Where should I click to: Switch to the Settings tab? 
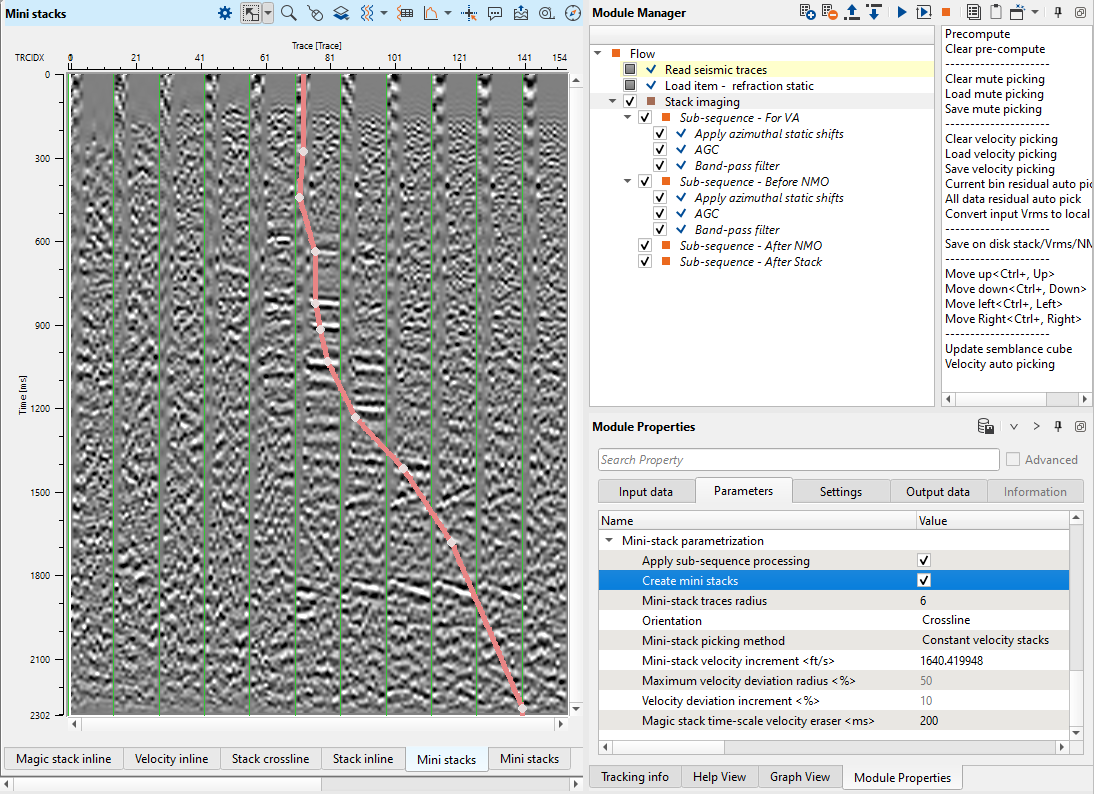click(x=840, y=492)
